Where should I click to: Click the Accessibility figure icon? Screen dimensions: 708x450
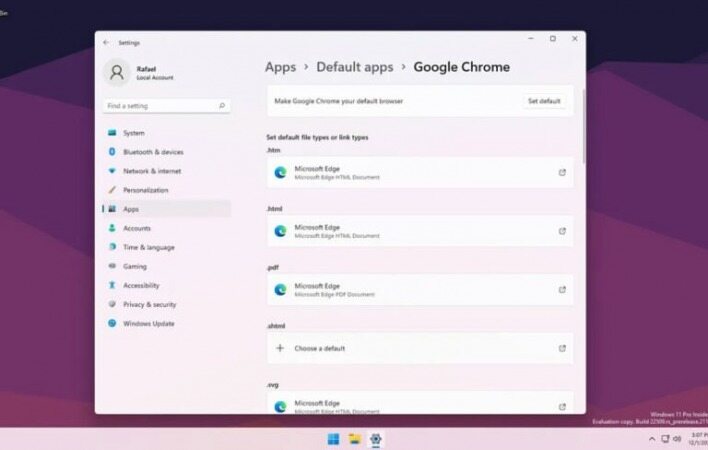click(x=112, y=285)
